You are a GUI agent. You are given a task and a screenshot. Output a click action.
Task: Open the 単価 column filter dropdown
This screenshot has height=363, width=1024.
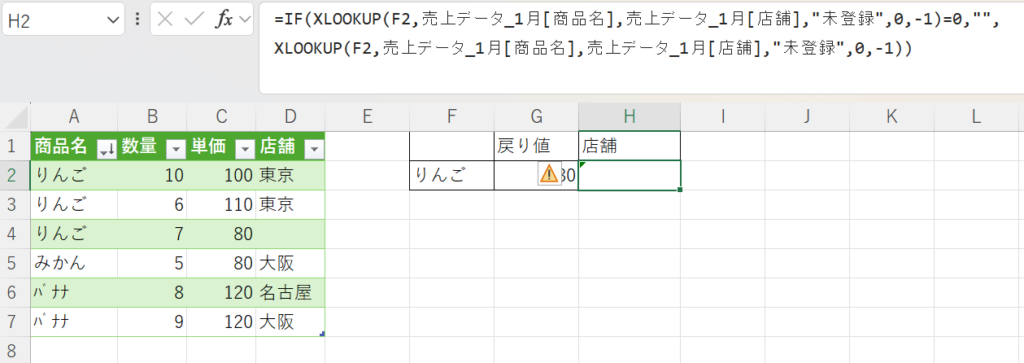click(x=245, y=150)
